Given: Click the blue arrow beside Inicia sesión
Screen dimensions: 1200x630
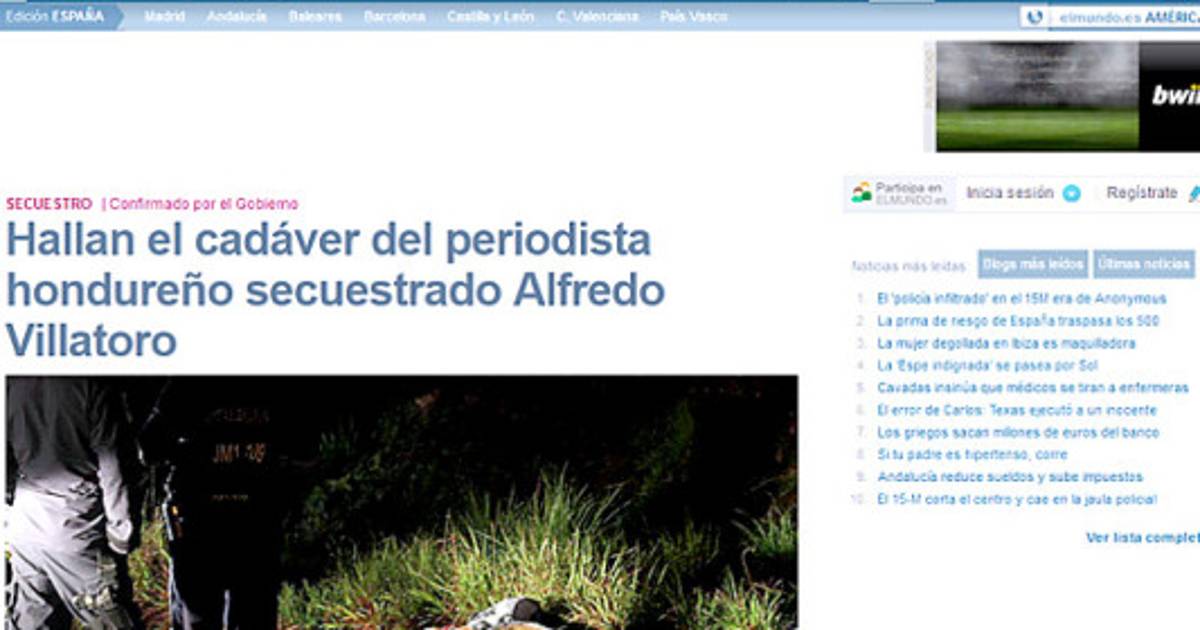Looking at the screenshot, I should [x=1071, y=194].
